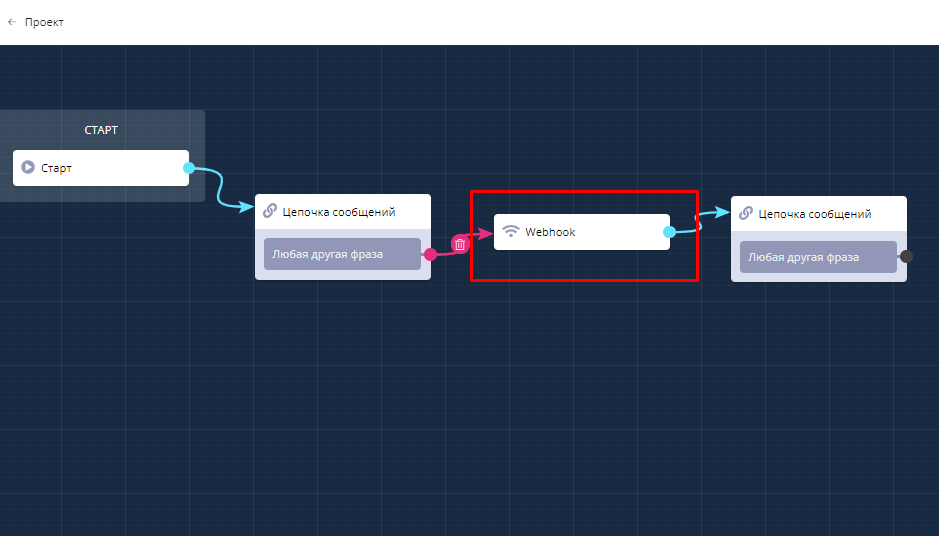Click the chain icon of the right Цепочка сообщений
The height and width of the screenshot is (536, 939).
point(746,213)
